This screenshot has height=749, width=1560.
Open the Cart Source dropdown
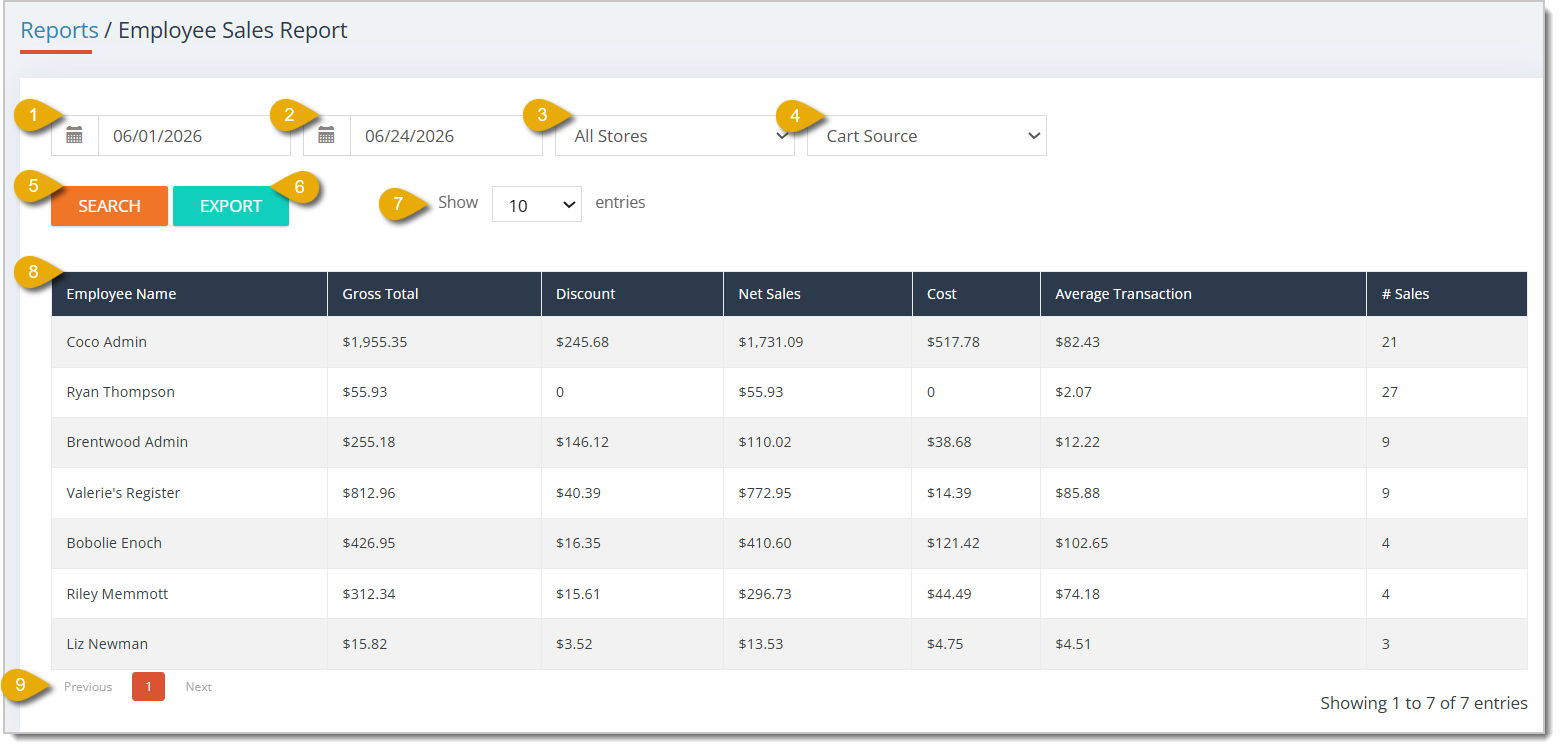927,136
